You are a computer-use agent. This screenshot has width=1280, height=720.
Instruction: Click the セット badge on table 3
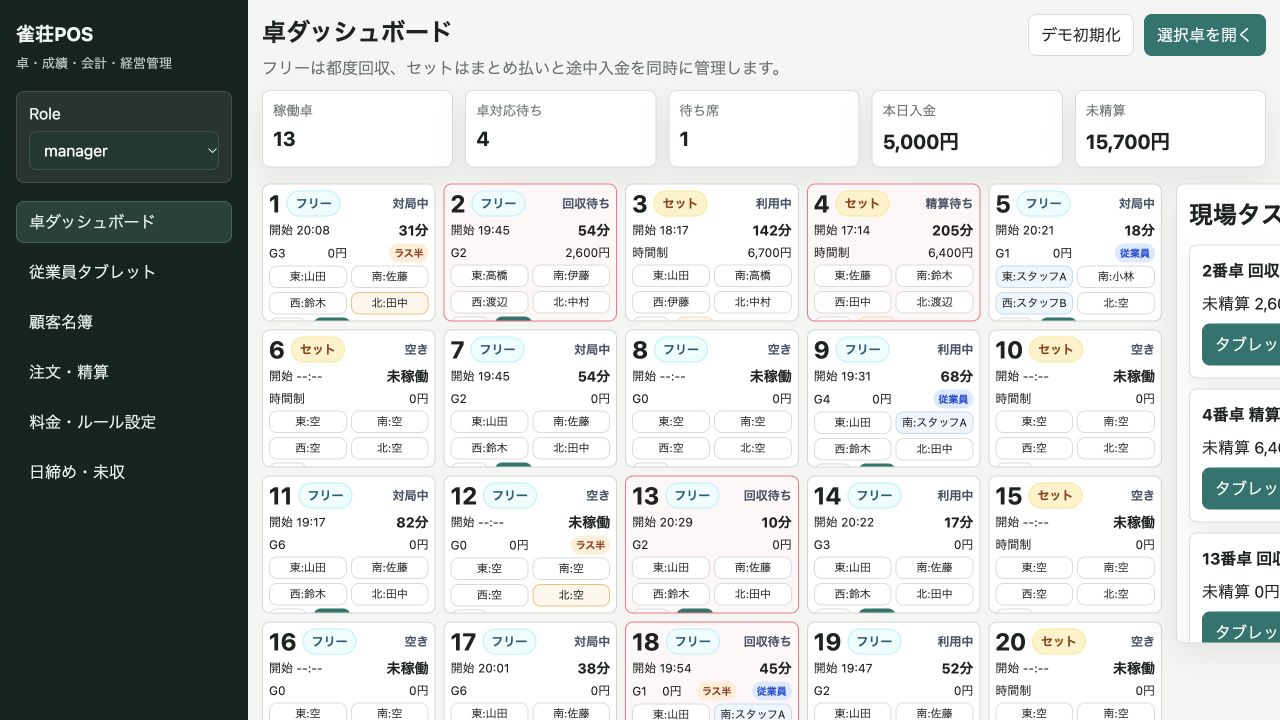coord(680,204)
